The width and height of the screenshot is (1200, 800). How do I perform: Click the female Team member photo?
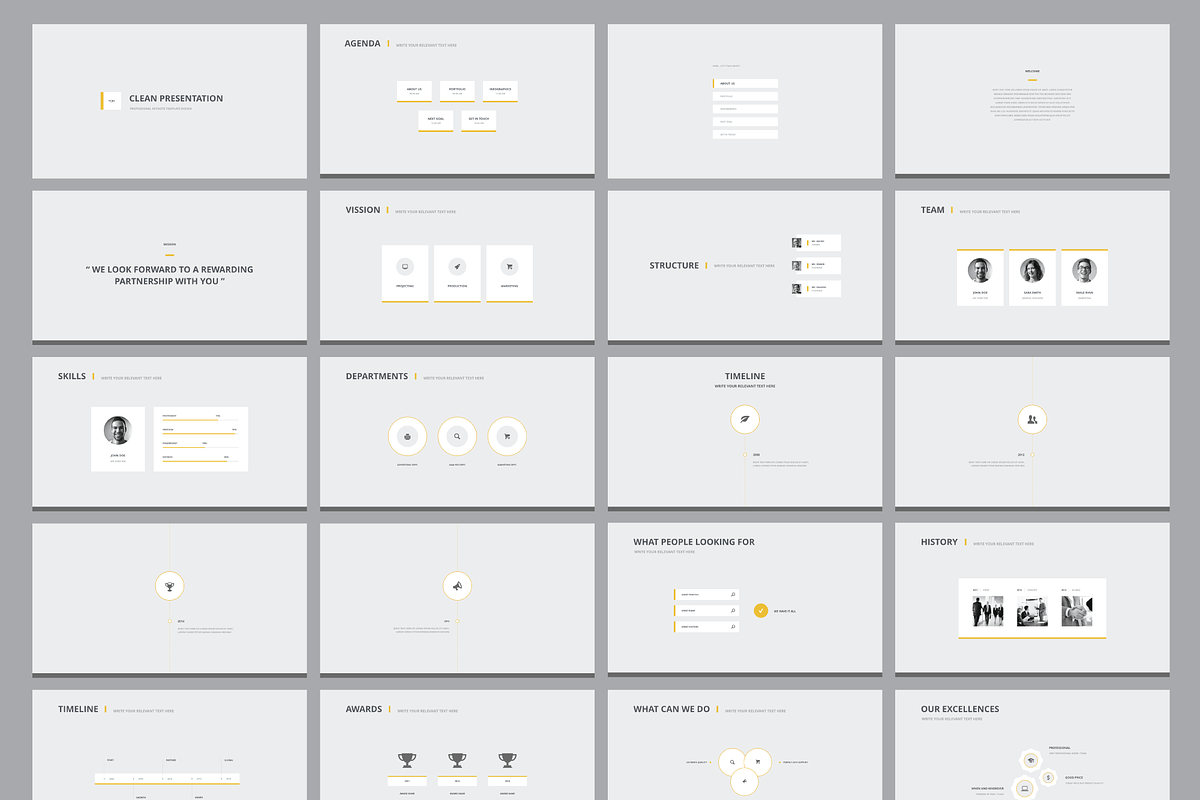coord(1032,270)
